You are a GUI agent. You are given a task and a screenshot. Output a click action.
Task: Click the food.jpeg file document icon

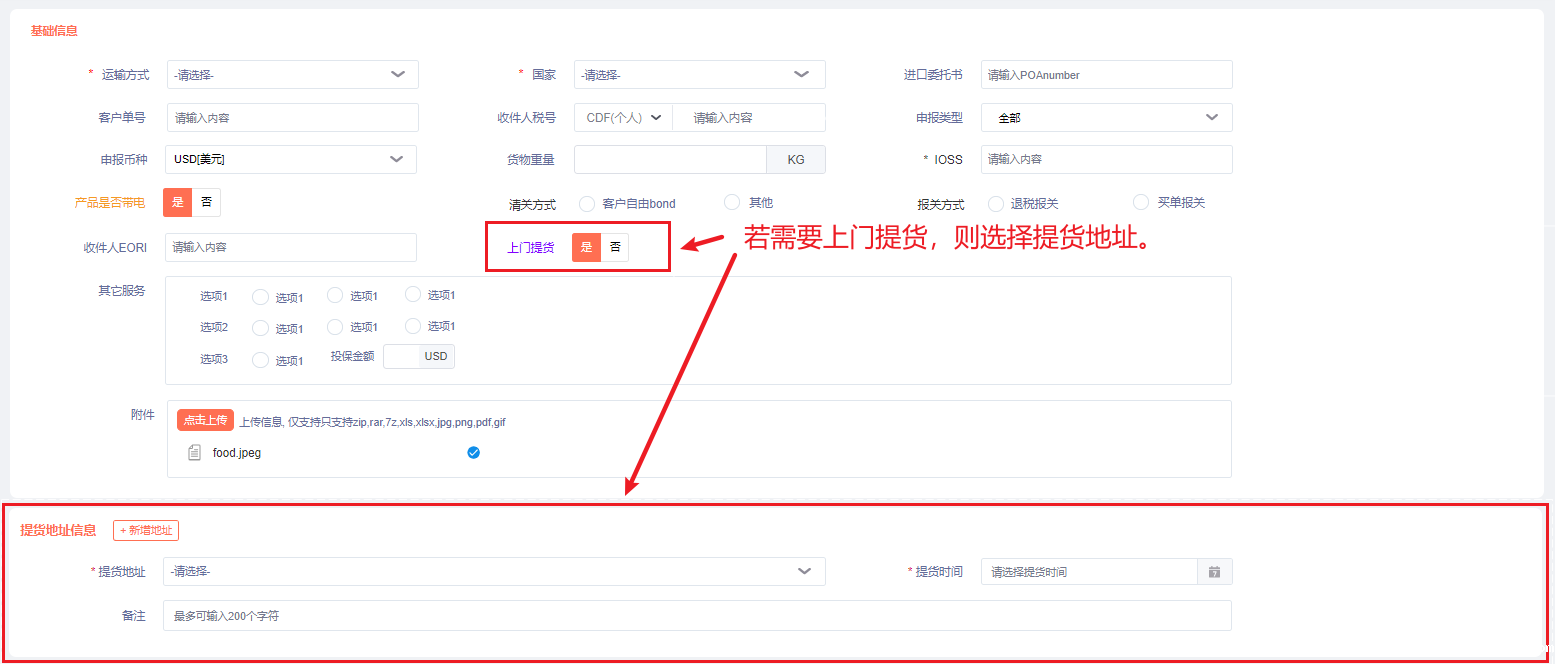[x=195, y=453]
